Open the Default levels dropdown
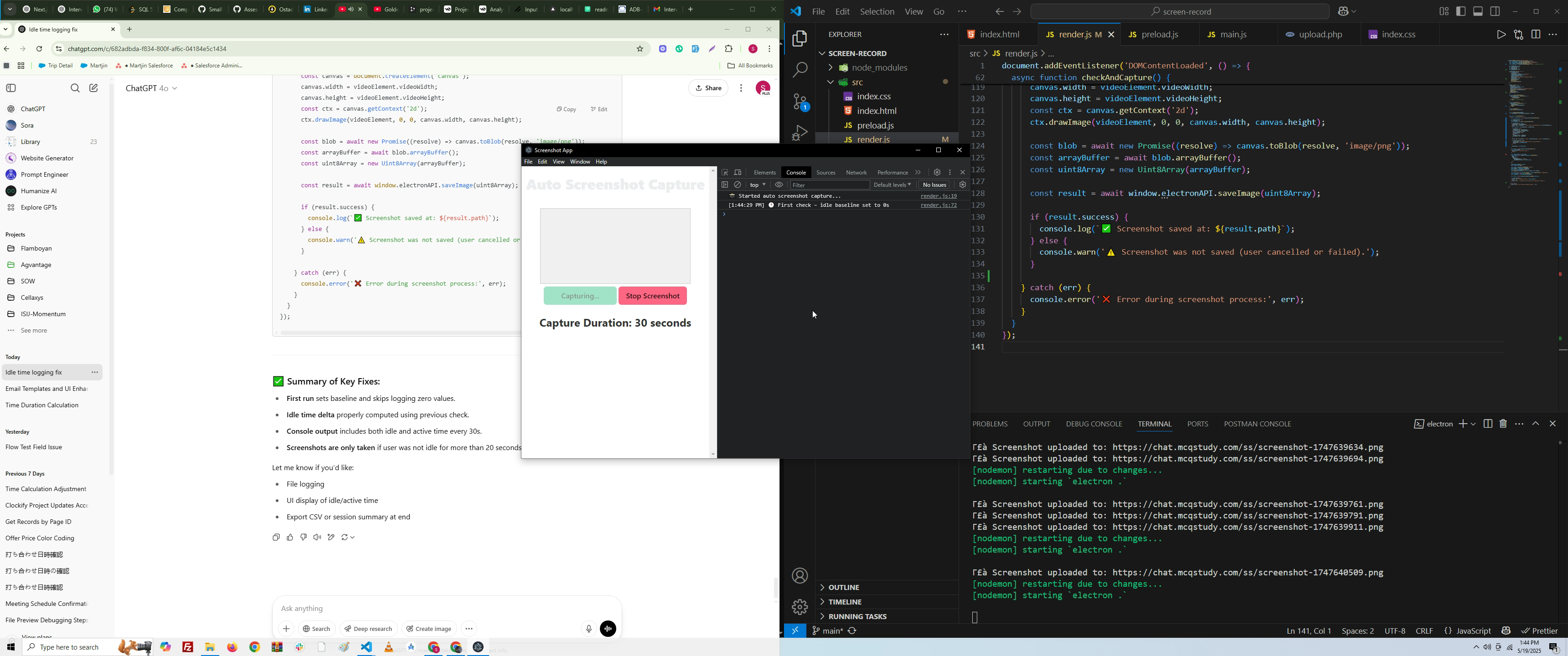The image size is (1568, 656). pyautogui.click(x=892, y=185)
